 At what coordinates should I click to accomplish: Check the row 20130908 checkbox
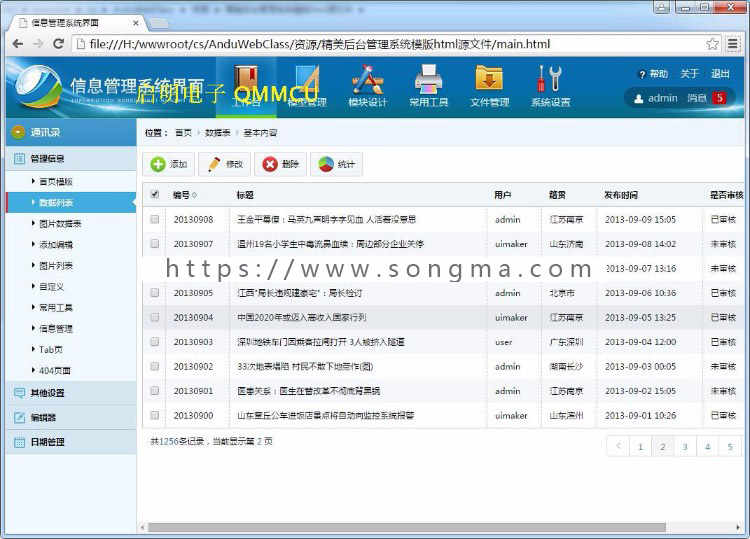[154, 219]
